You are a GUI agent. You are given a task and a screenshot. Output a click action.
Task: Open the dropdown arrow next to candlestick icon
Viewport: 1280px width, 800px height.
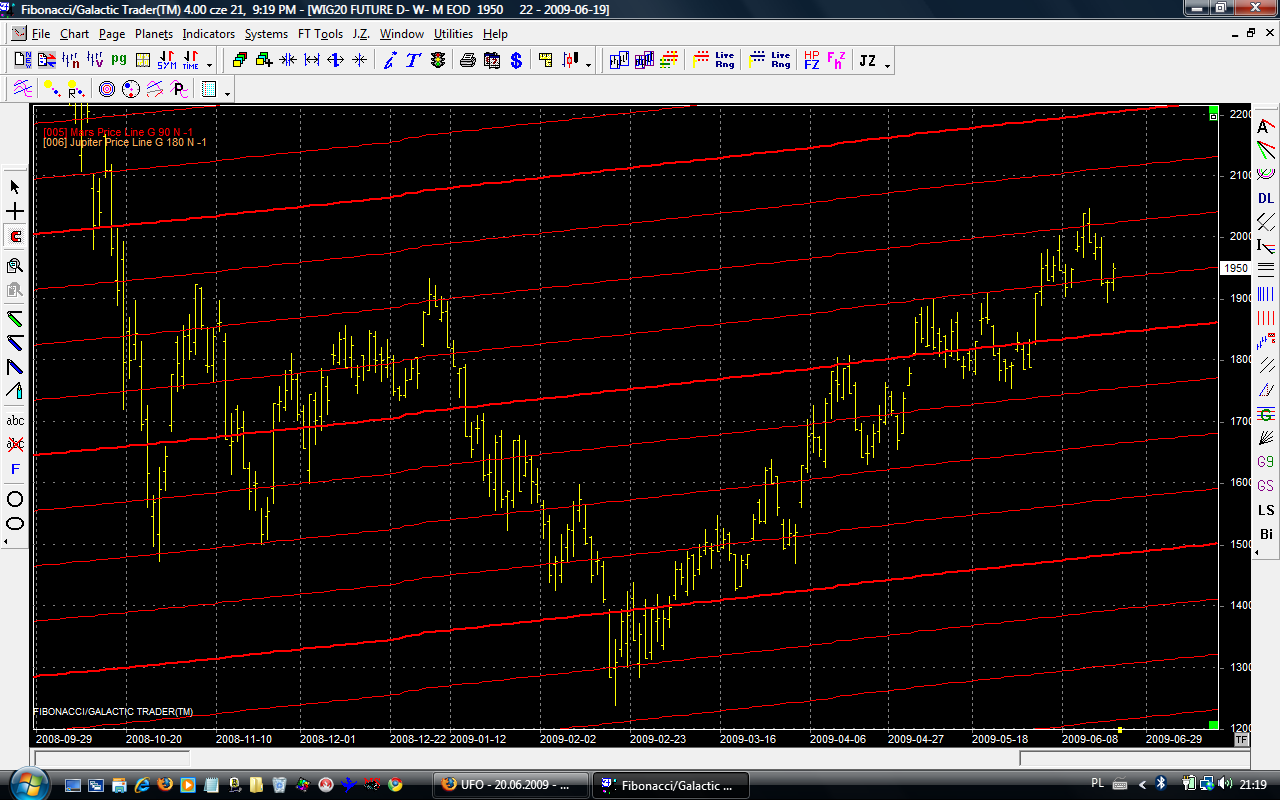(x=588, y=65)
